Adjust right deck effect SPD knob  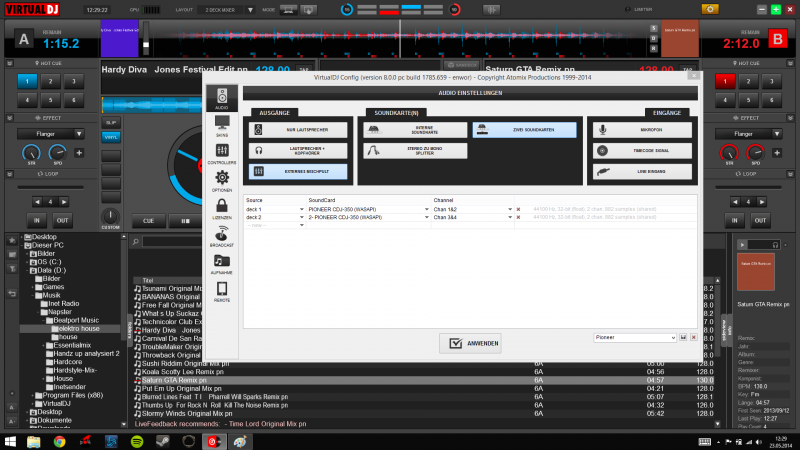tap(755, 153)
